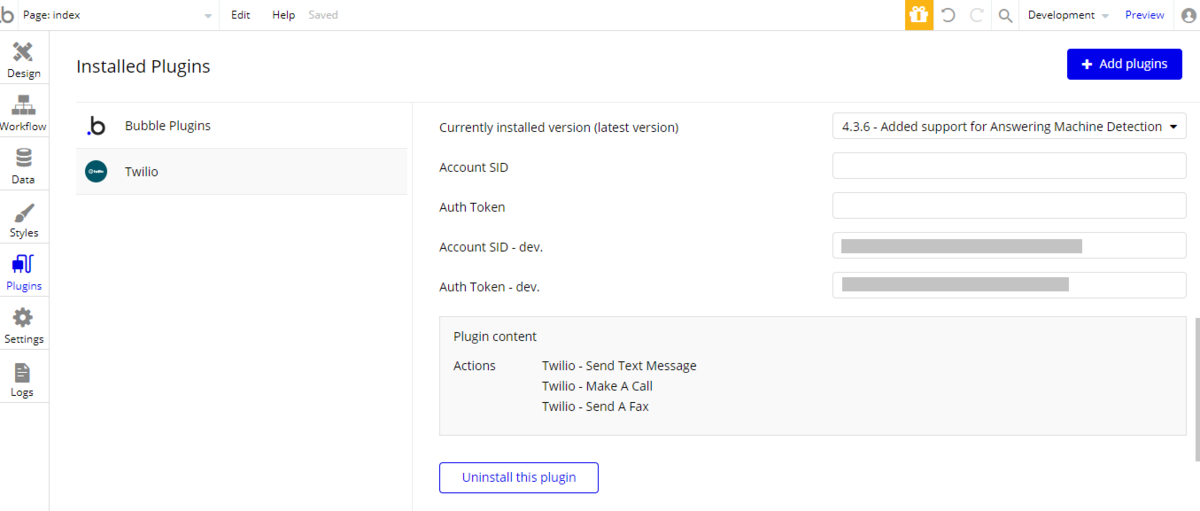
Task: Click the Account SID - dev. field
Action: point(1009,246)
